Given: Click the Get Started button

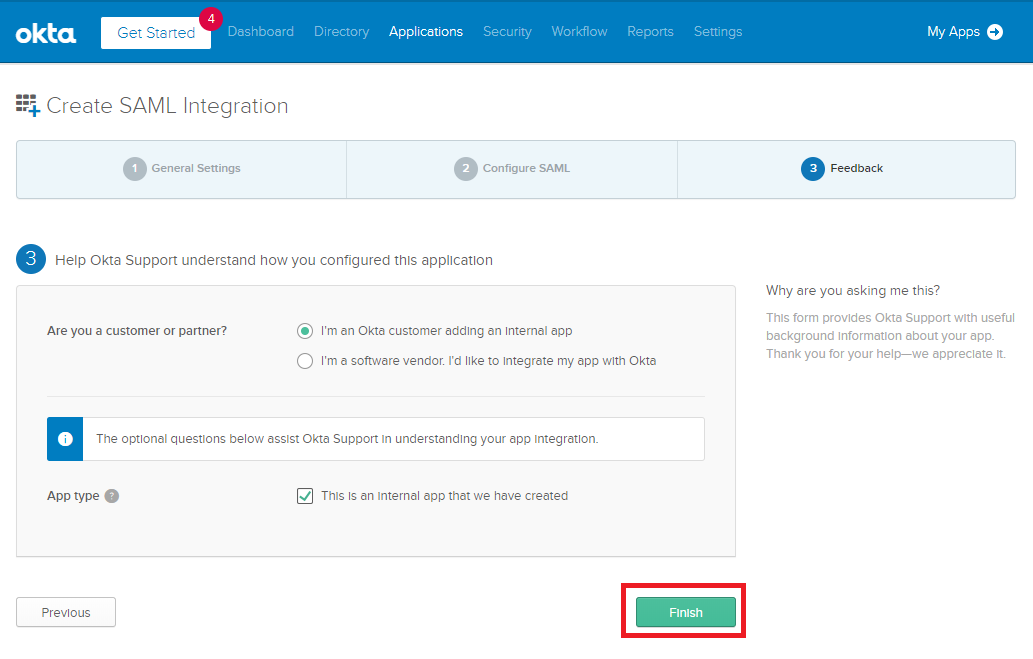Looking at the screenshot, I should click(156, 33).
